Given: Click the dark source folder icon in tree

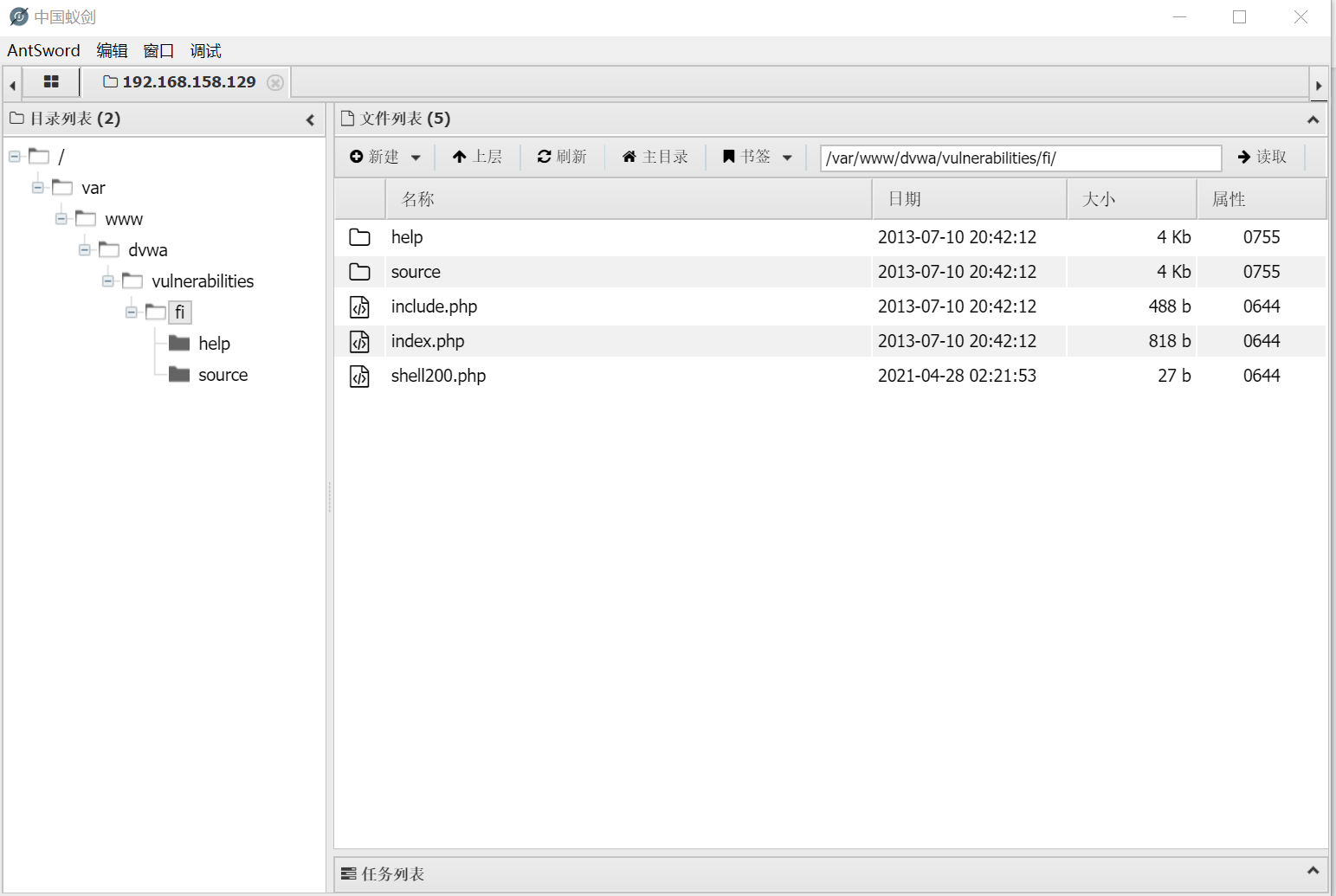Looking at the screenshot, I should coord(179,374).
